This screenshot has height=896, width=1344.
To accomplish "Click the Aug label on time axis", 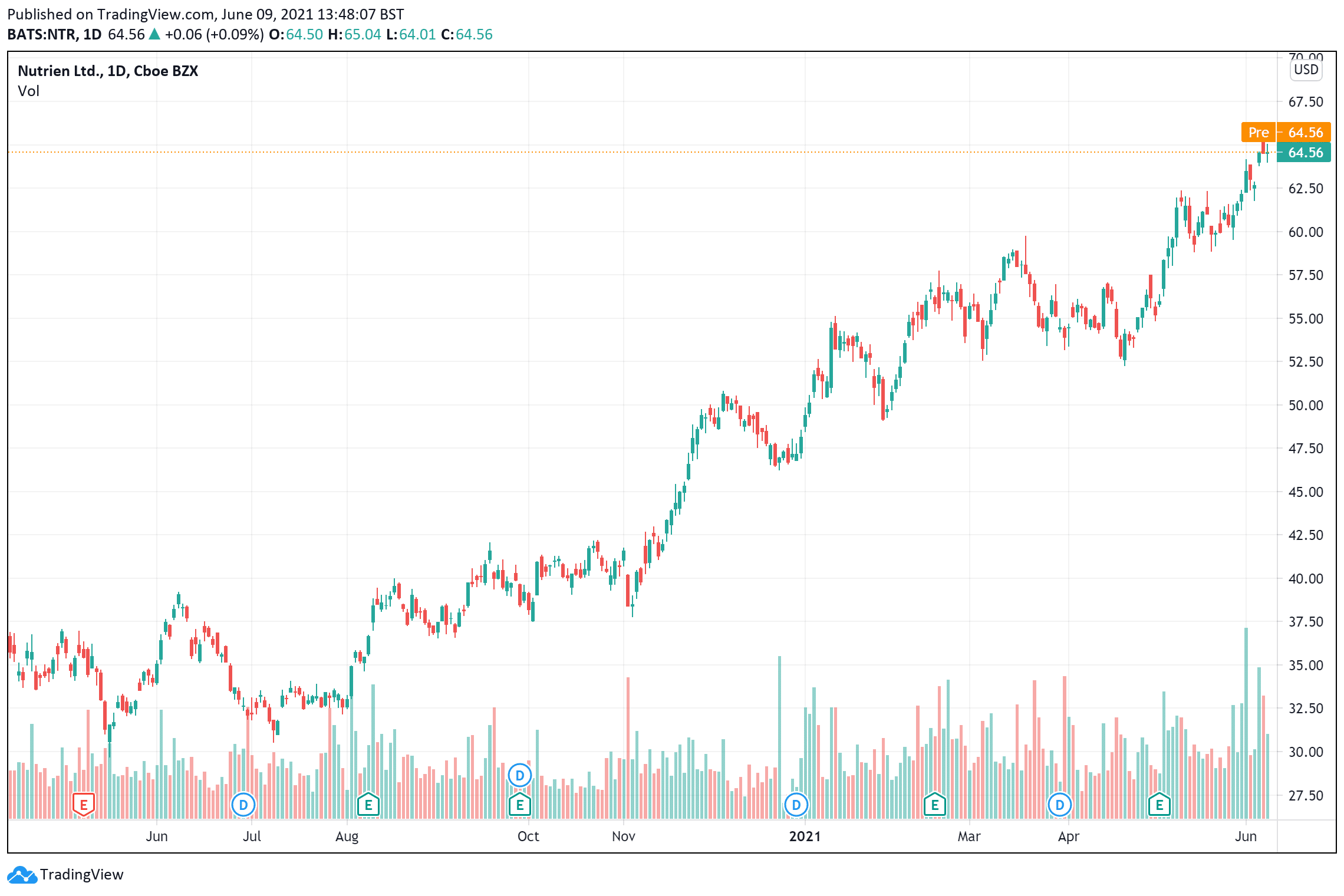I will click(347, 836).
